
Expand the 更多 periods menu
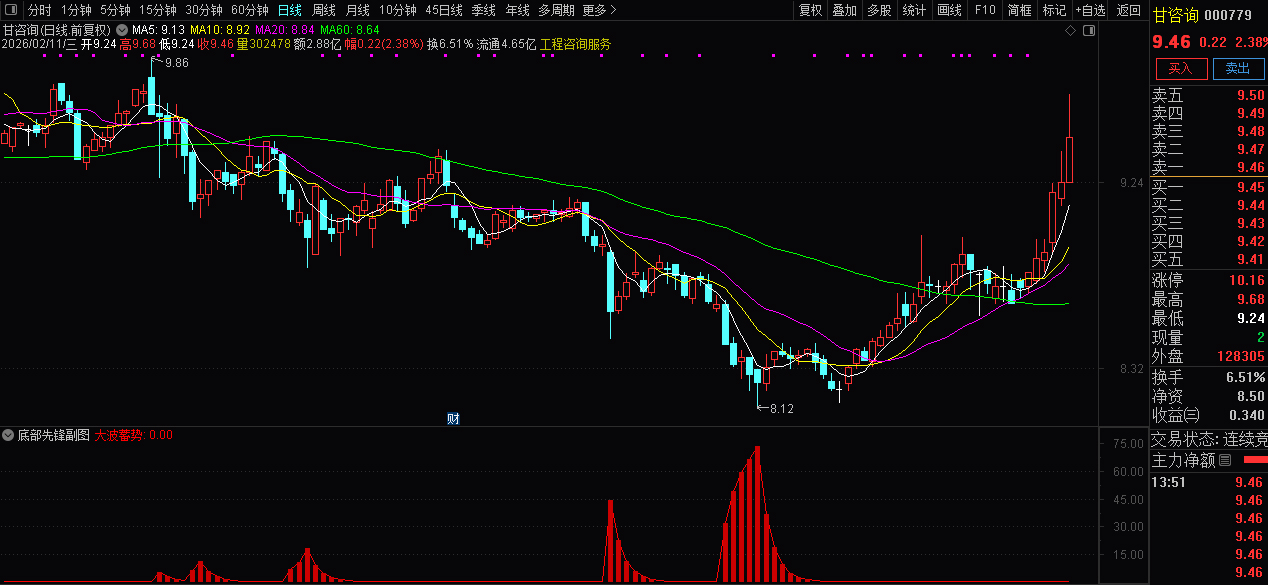coord(599,10)
